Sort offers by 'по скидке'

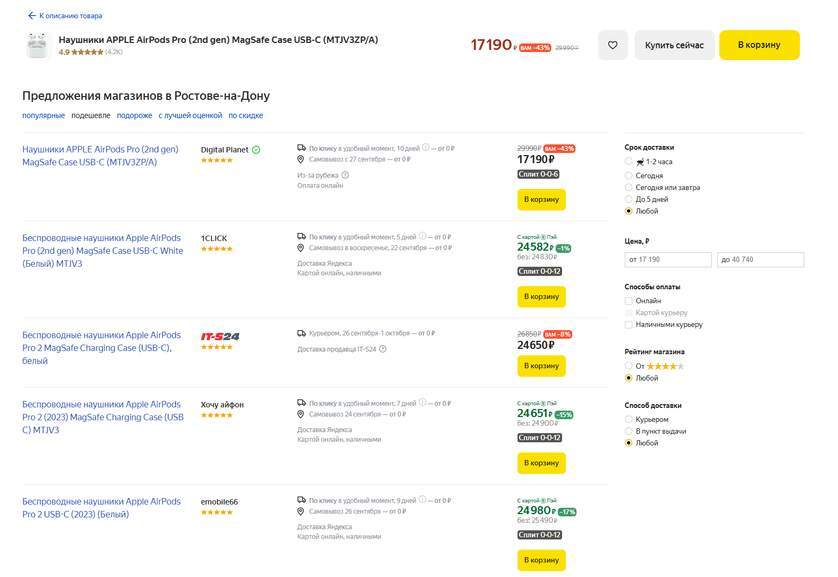(x=246, y=115)
